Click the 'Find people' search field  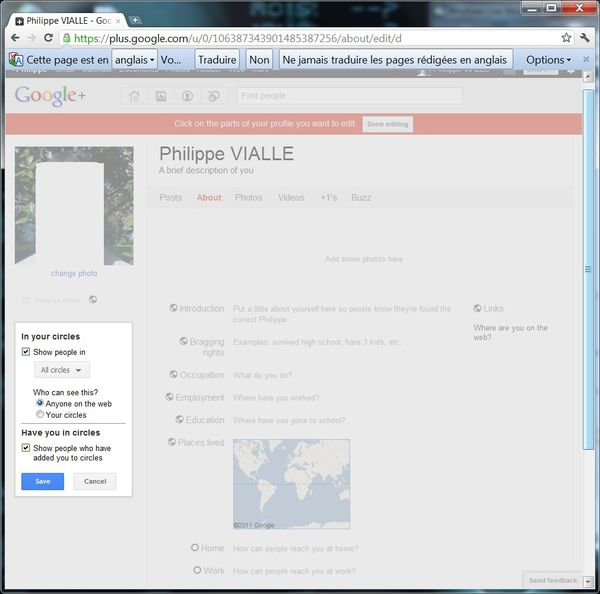(349, 96)
